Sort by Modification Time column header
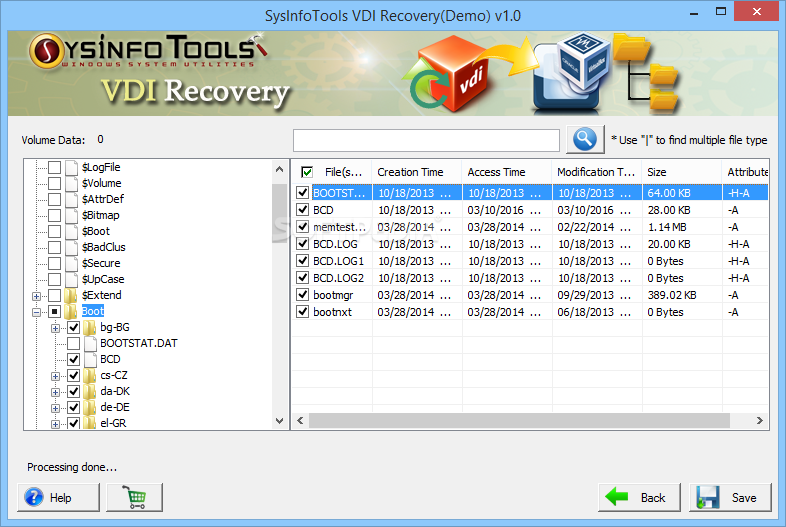 [597, 172]
